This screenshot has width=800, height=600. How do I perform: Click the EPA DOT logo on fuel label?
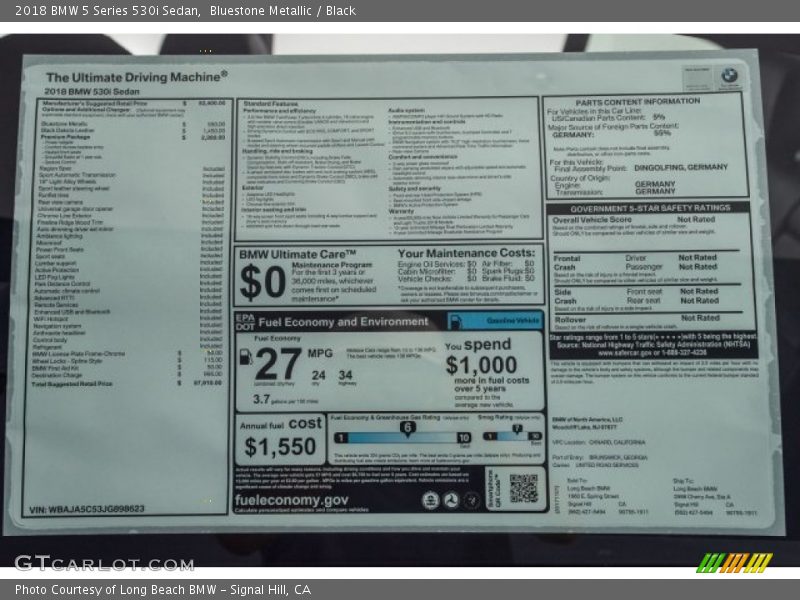pyautogui.click(x=245, y=321)
